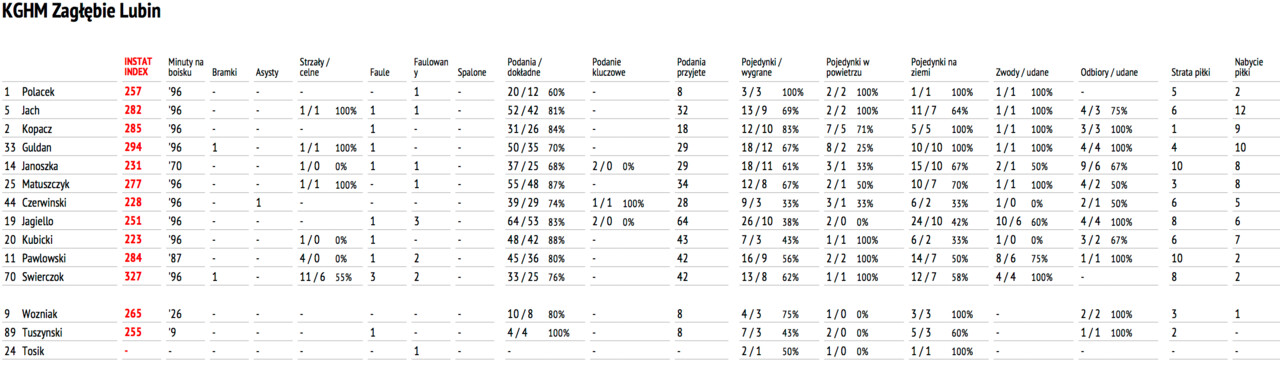Viewport: 1280px width, 366px height.
Task: Click the Odbiory / udane column header
Action: click(x=1109, y=72)
